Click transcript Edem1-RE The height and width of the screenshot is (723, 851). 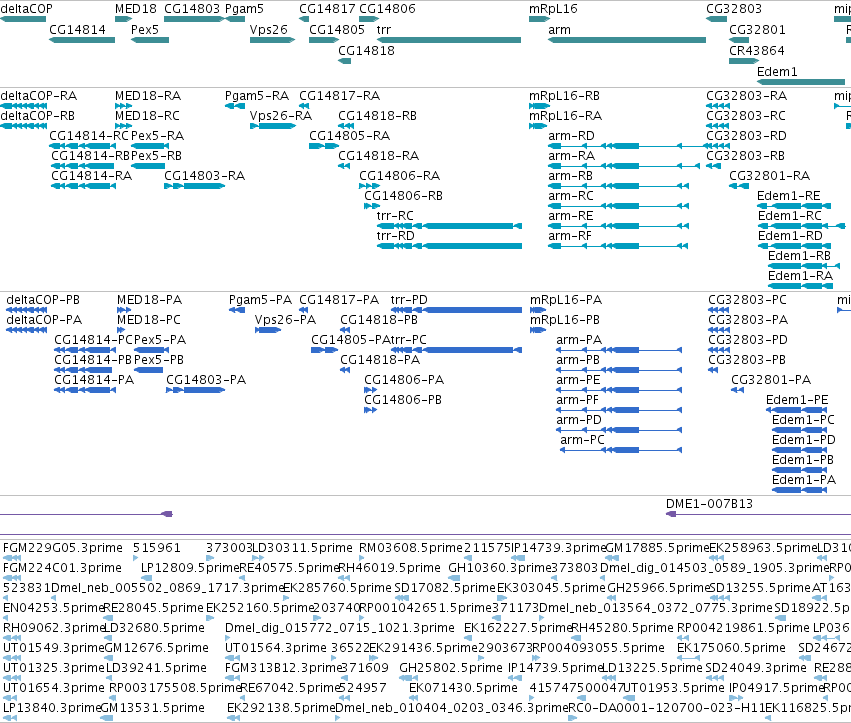pyautogui.click(x=789, y=195)
